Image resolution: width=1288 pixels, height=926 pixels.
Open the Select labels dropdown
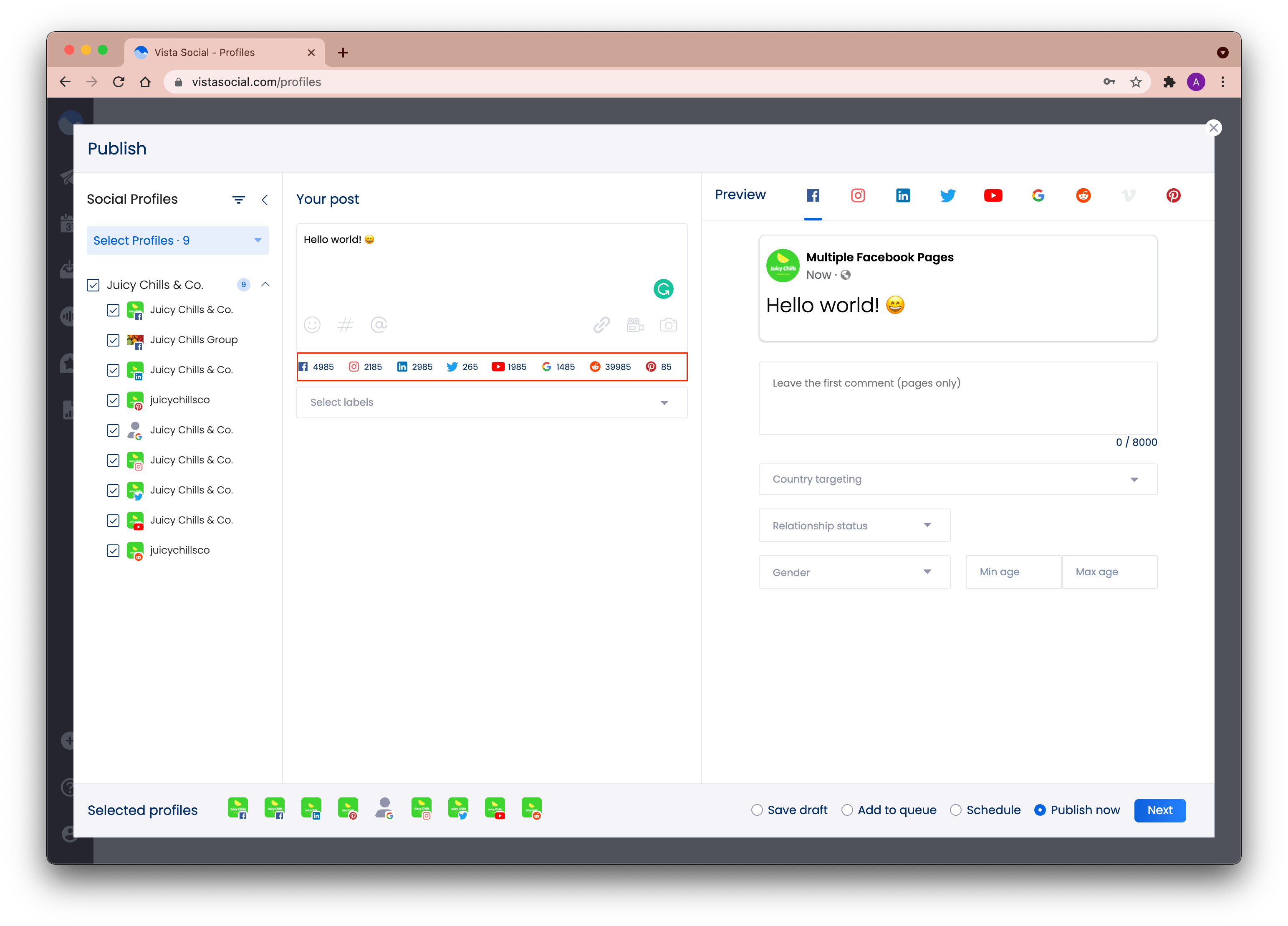(x=491, y=403)
